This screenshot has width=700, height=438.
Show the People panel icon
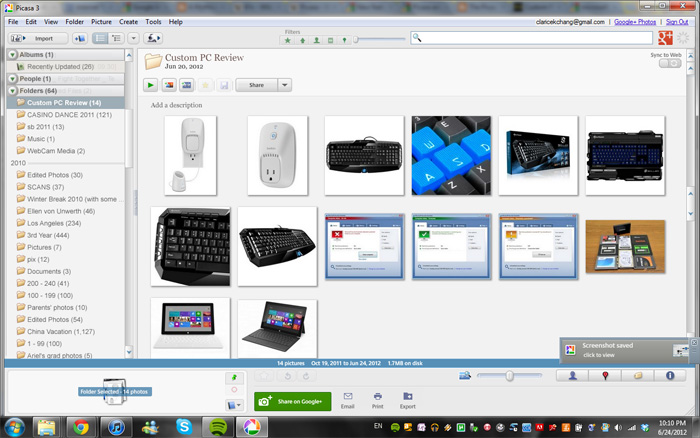[572, 376]
